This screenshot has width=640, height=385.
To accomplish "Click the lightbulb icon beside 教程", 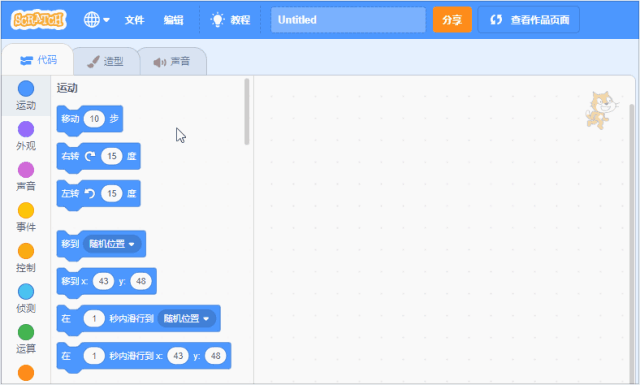I will coord(217,20).
